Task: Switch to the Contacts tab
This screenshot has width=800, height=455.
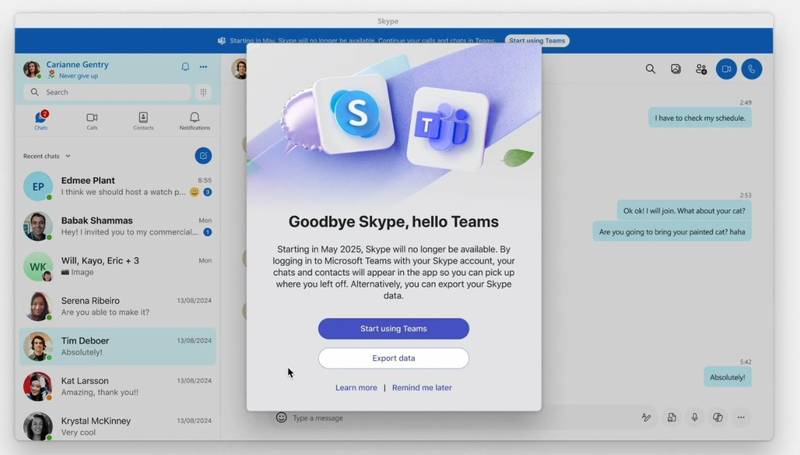Action: coord(143,121)
